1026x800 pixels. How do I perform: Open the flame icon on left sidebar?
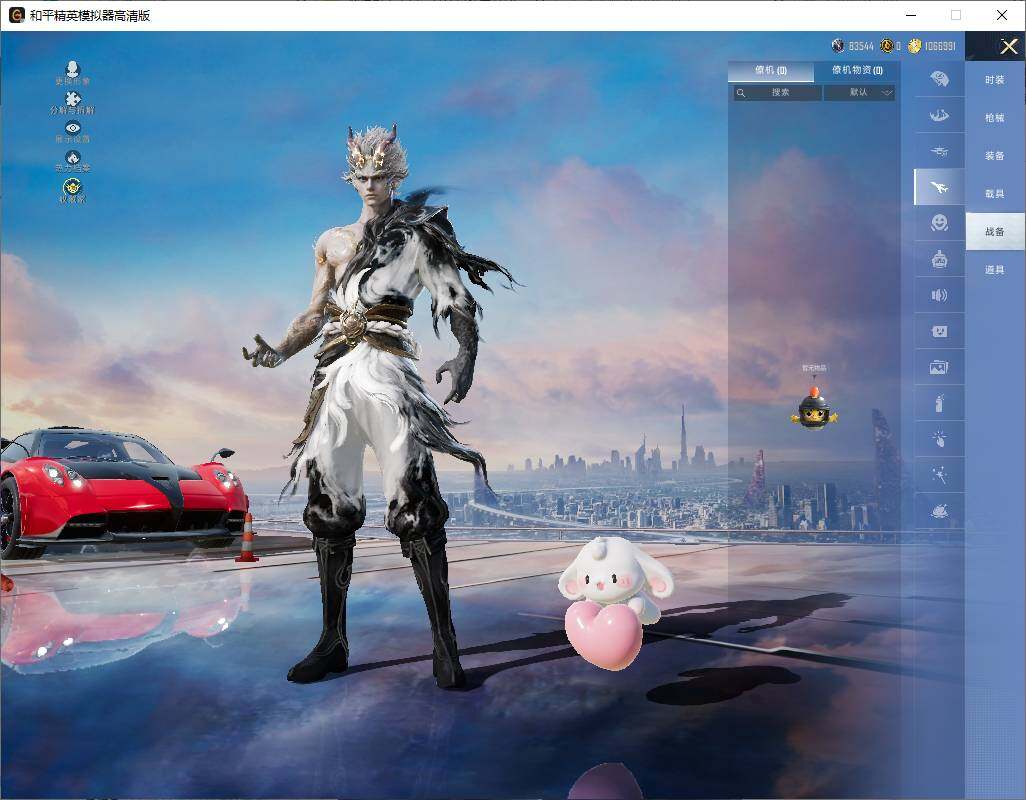pos(73,161)
